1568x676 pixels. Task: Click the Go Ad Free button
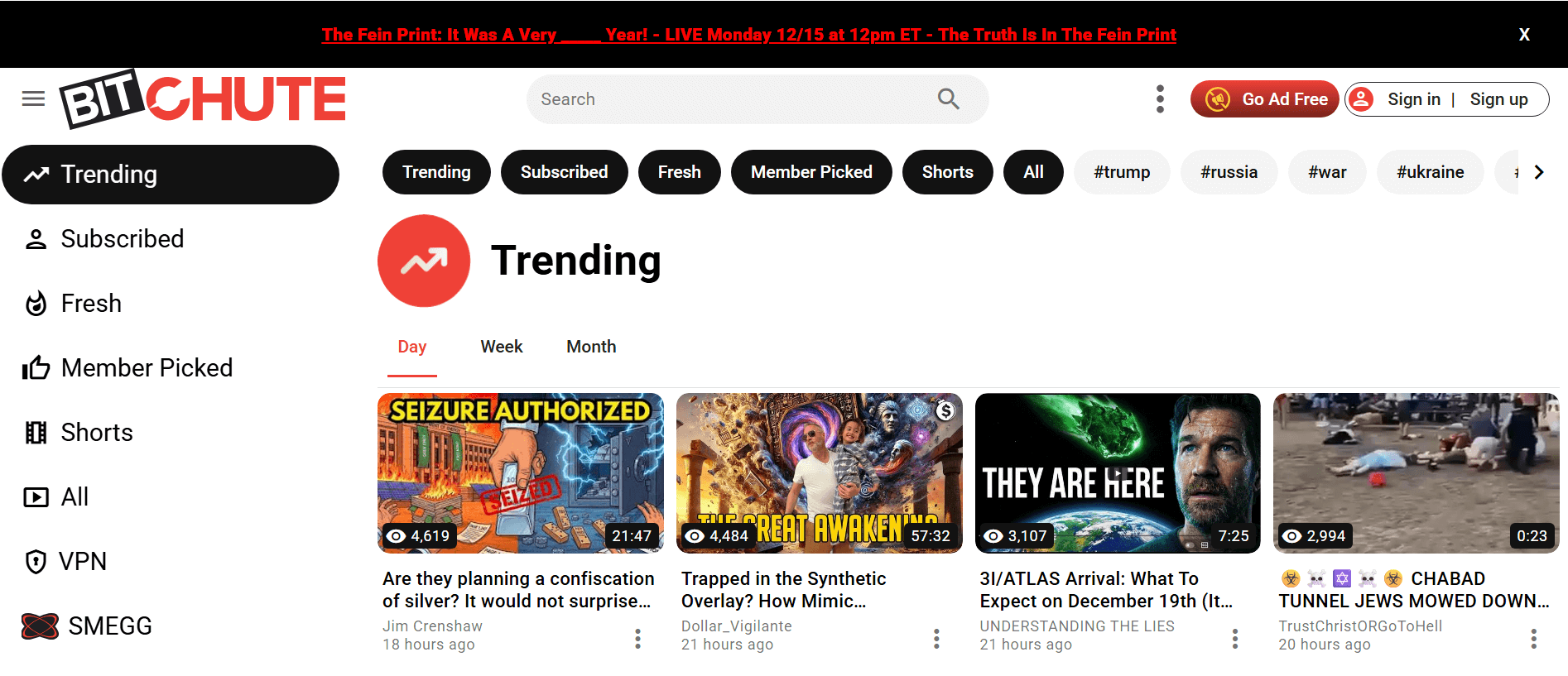(x=1264, y=99)
